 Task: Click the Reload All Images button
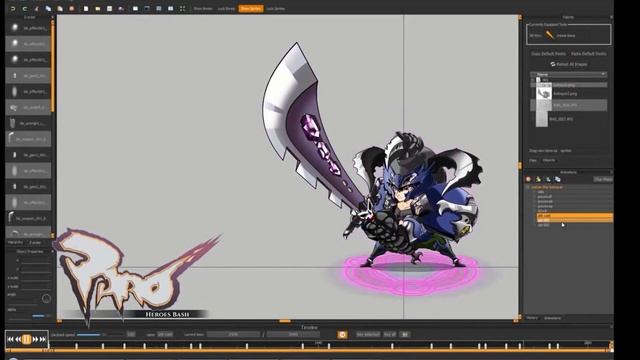569,64
